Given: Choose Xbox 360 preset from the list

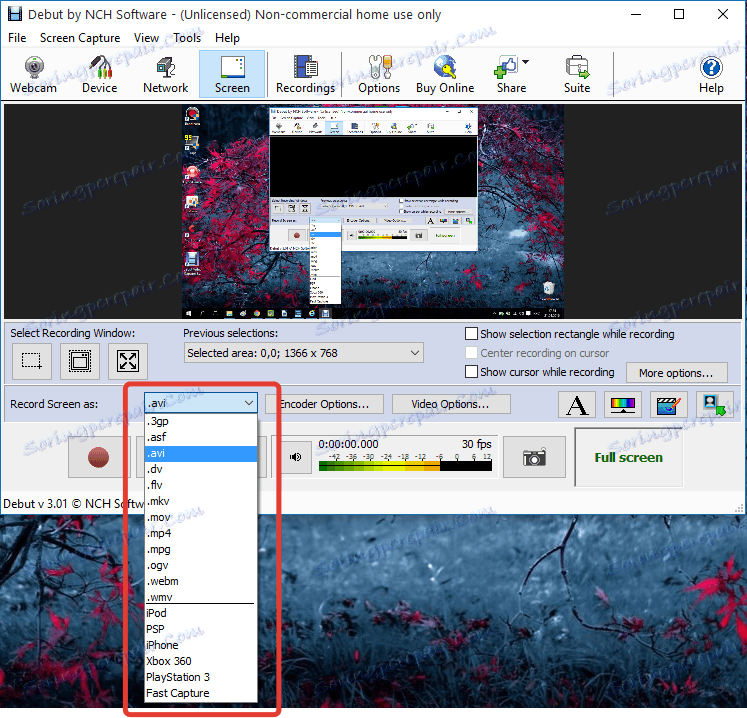Looking at the screenshot, I should [x=201, y=661].
